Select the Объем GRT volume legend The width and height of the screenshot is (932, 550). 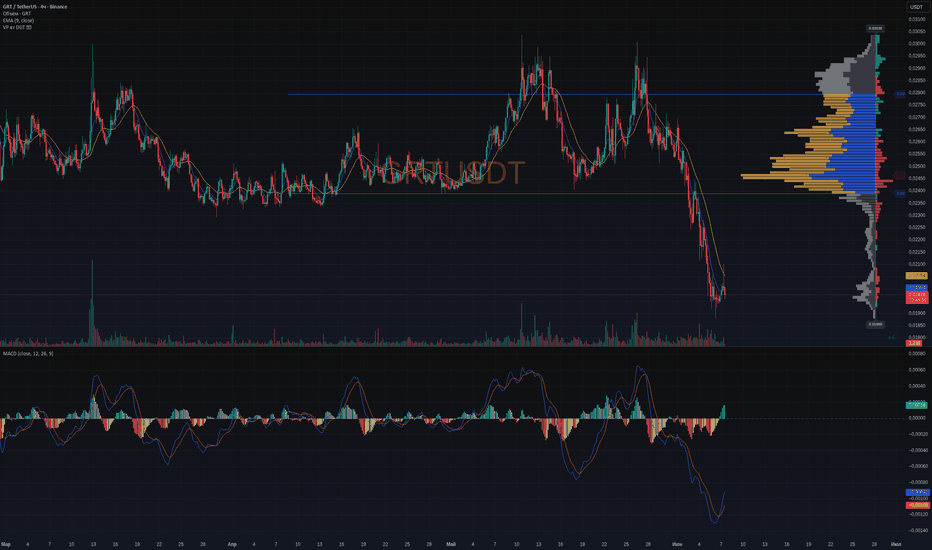(x=17, y=13)
